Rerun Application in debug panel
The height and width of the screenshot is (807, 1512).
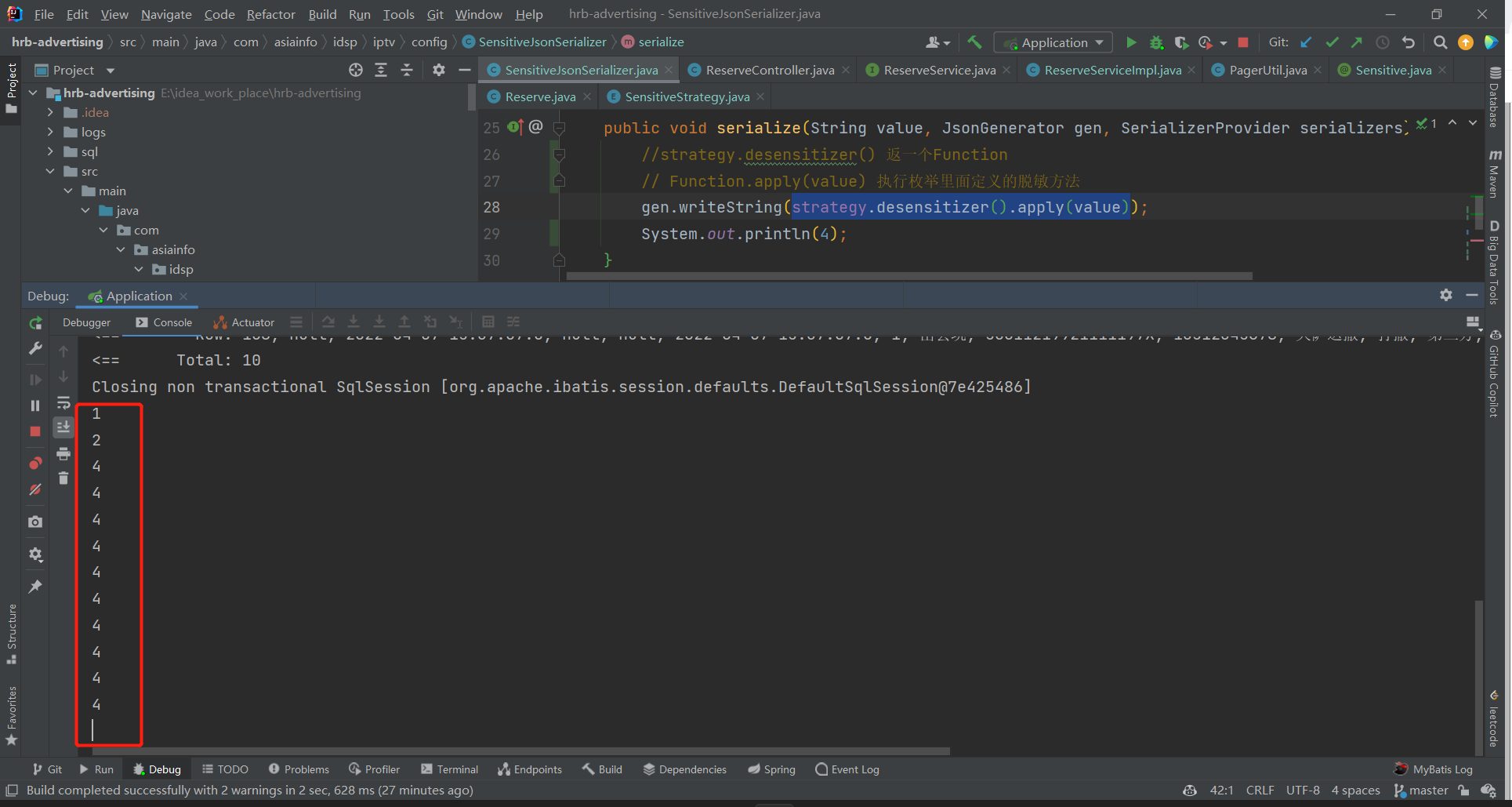coord(35,323)
